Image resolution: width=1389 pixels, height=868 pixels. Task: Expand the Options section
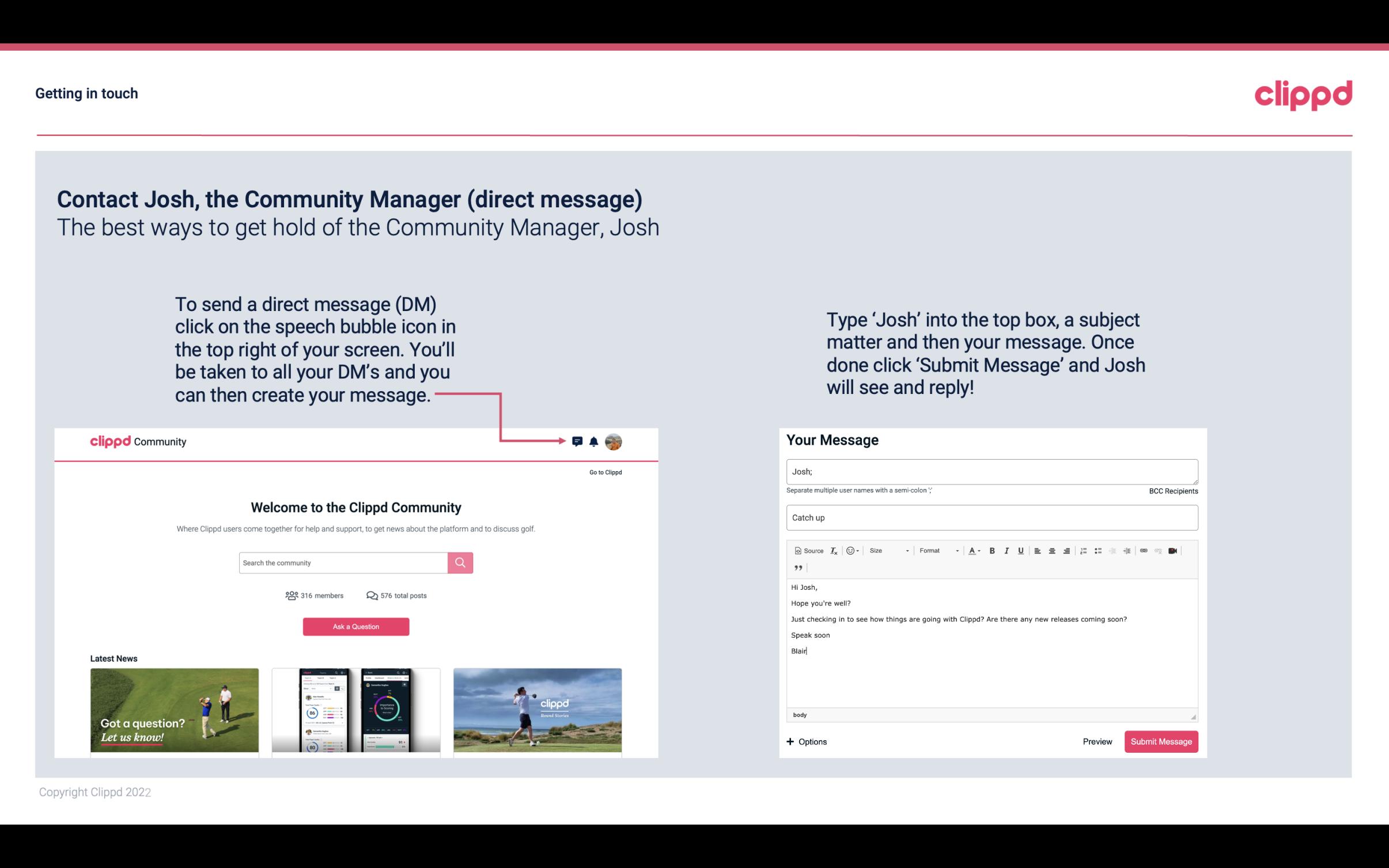807,742
